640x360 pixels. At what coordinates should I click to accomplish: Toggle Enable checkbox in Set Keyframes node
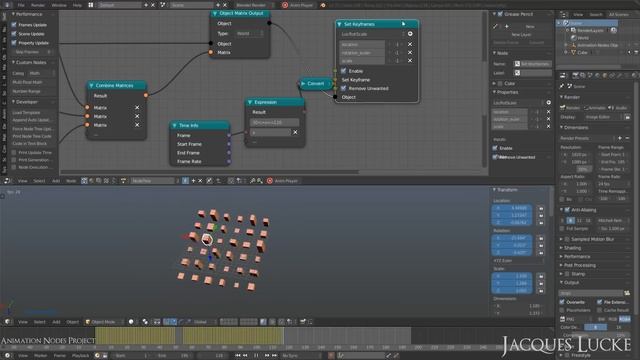pyautogui.click(x=344, y=71)
